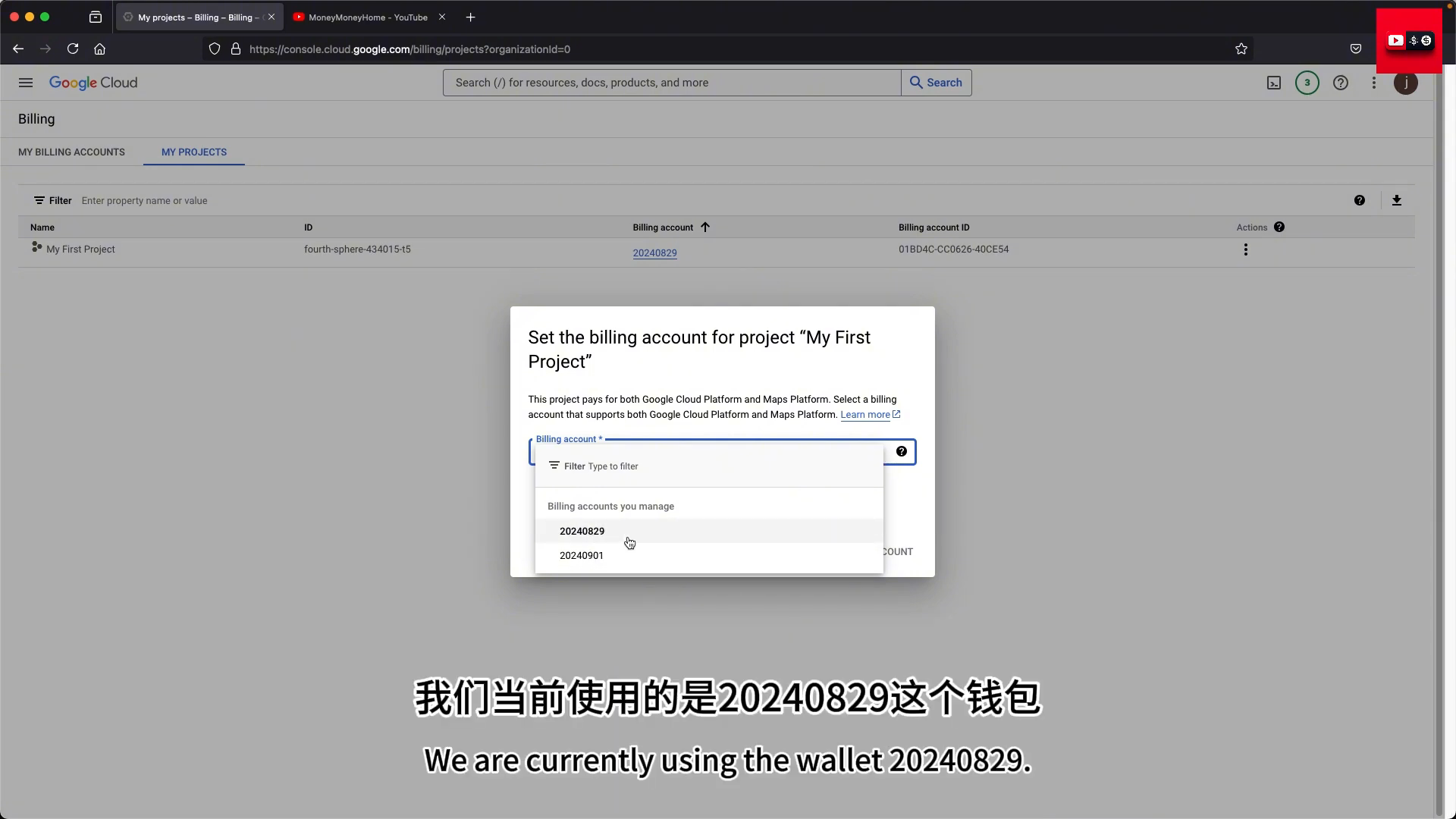1456x819 pixels.
Task: Click the Name column header
Action: 42,227
